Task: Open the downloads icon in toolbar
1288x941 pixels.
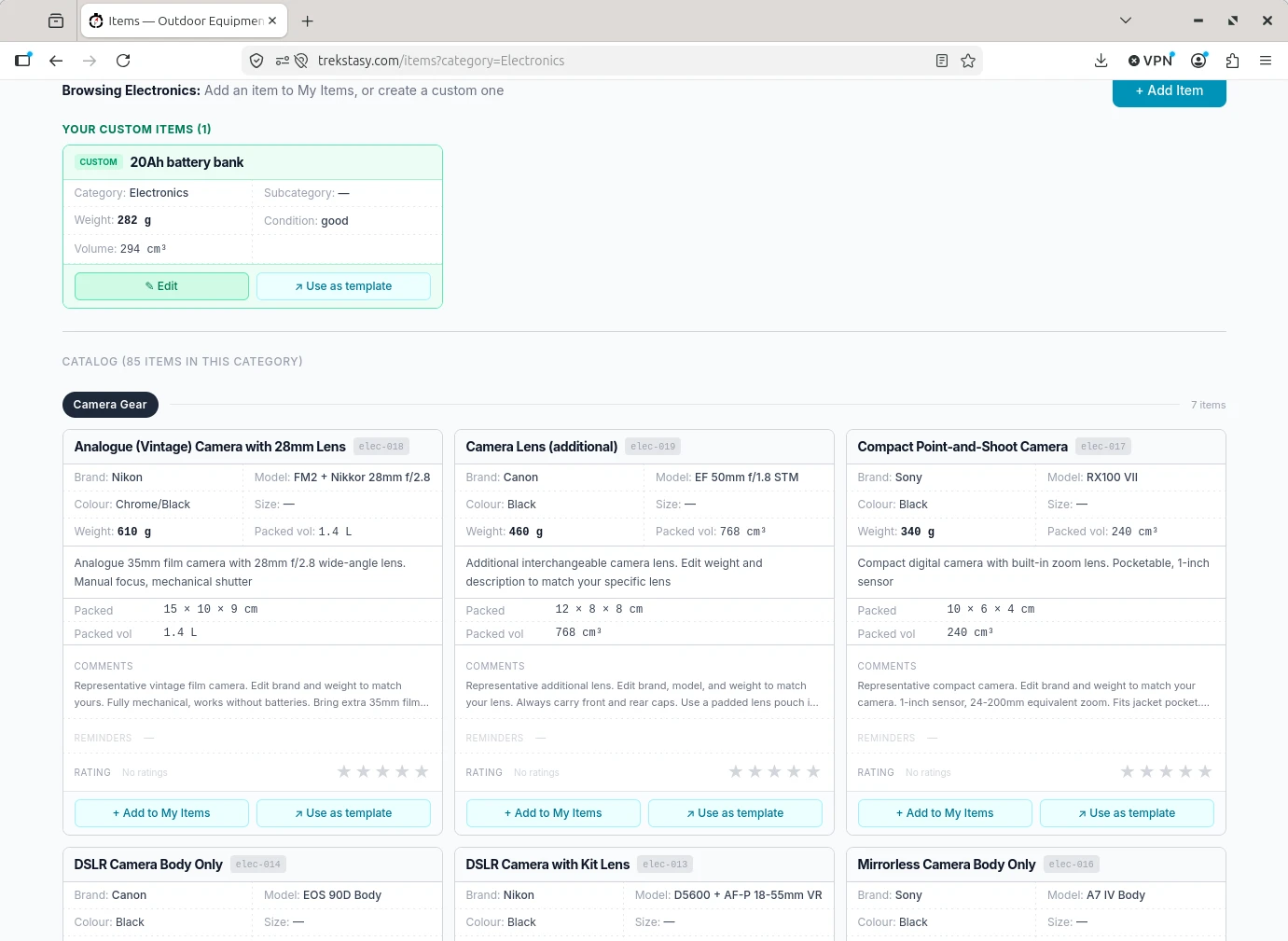Action: click(x=1101, y=61)
